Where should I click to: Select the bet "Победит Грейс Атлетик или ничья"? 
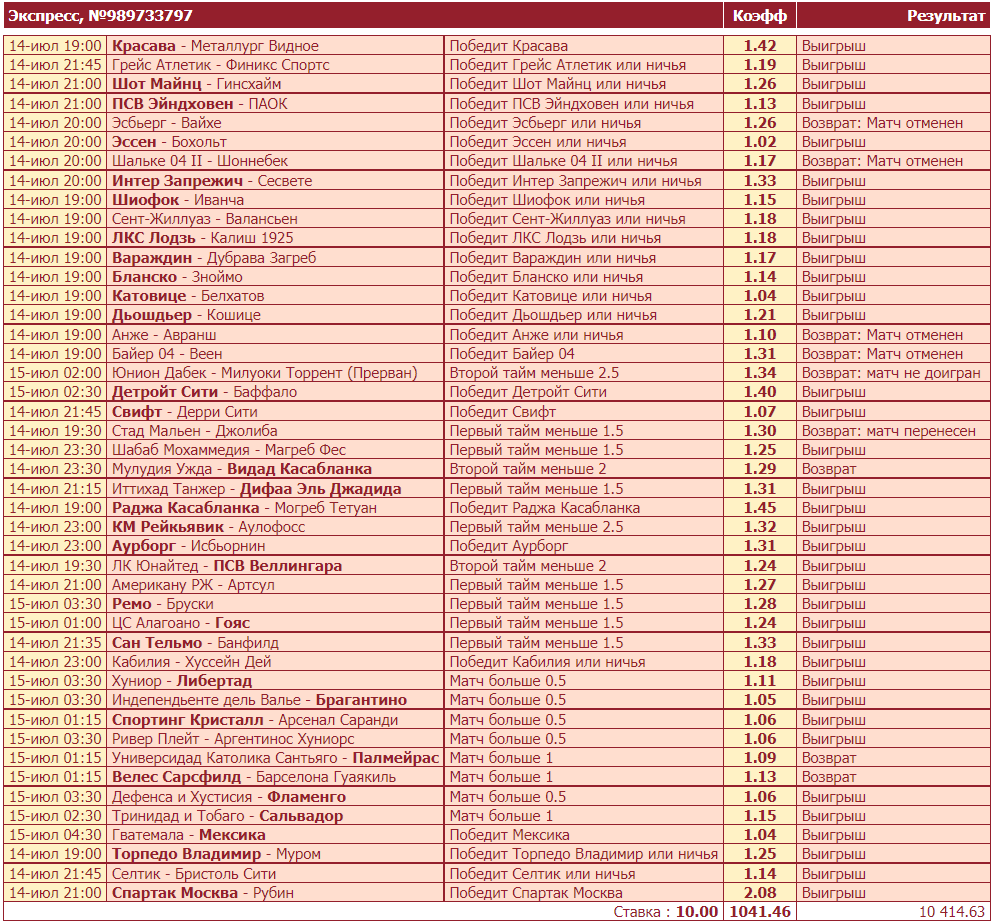(x=567, y=65)
